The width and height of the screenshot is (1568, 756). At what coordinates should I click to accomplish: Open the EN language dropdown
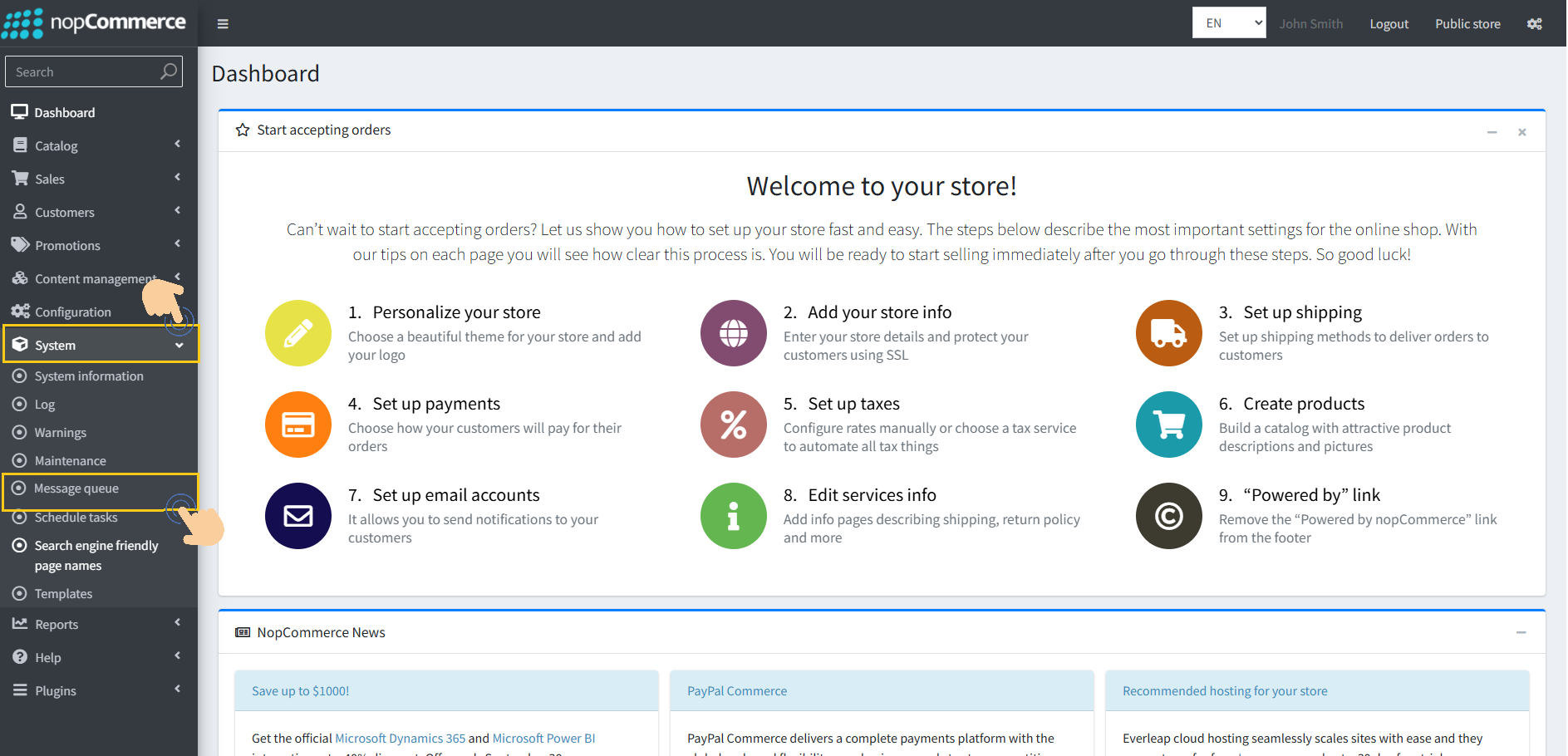point(1228,23)
